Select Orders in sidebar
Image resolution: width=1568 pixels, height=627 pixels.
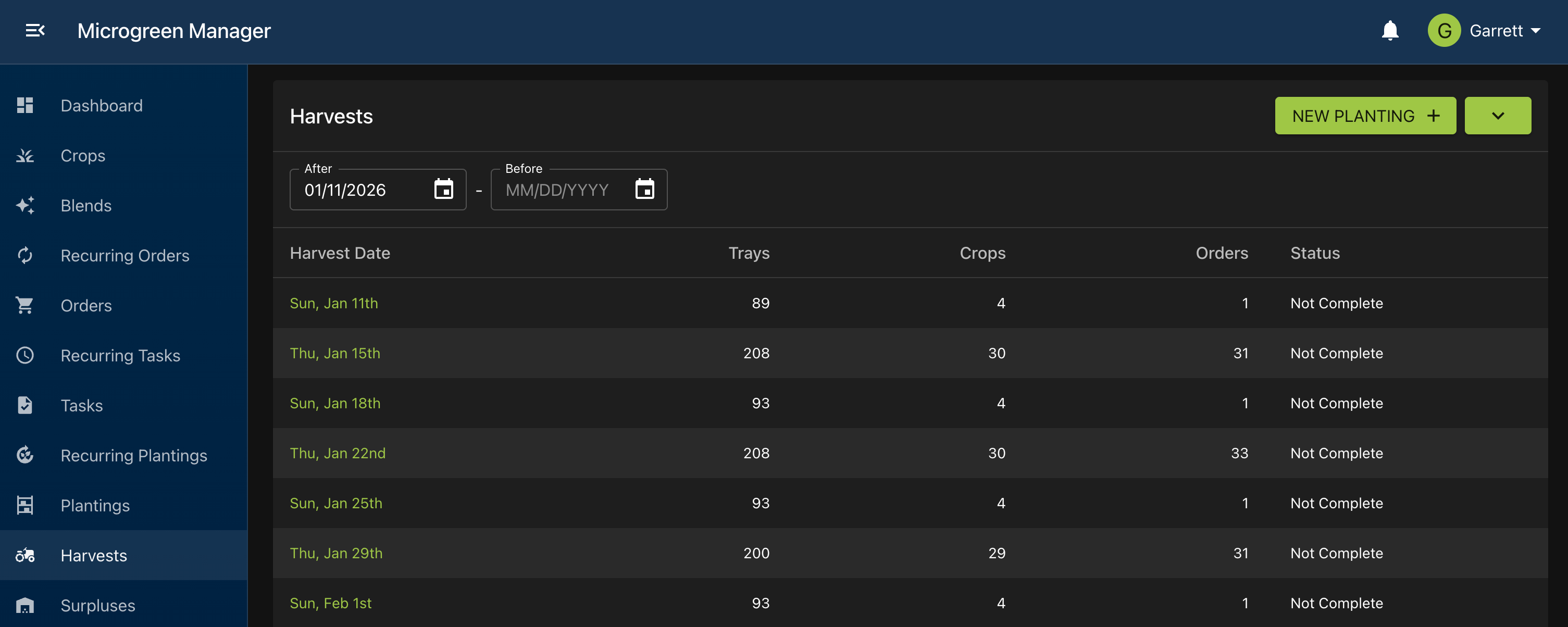point(123,306)
